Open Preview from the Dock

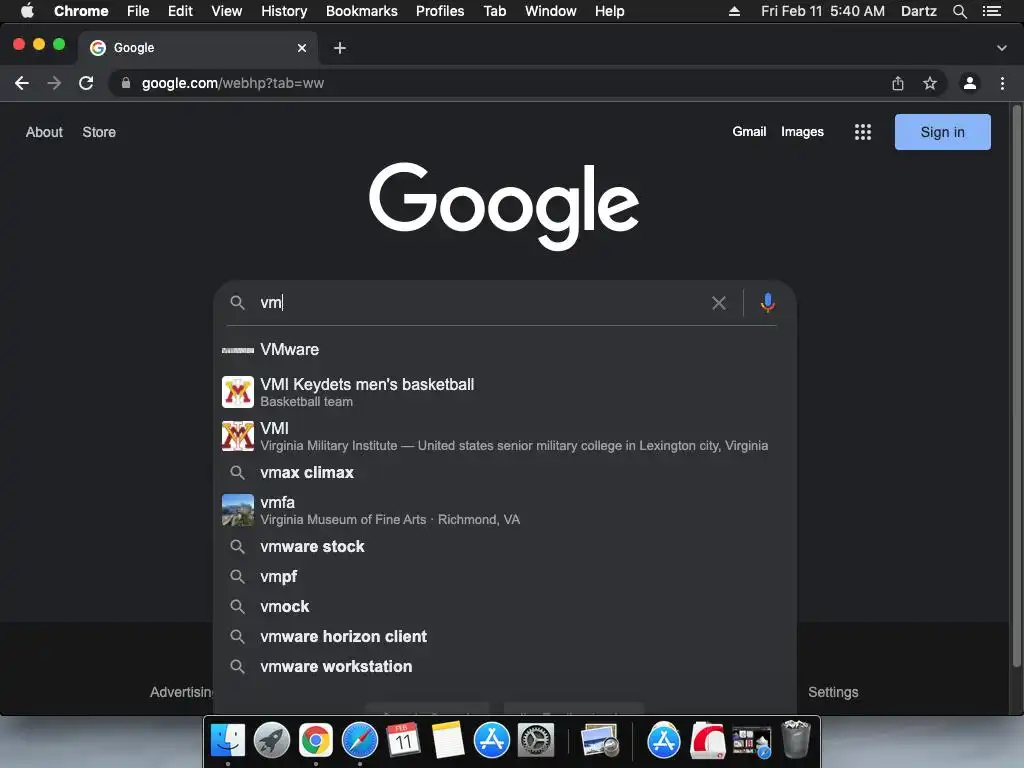pyautogui.click(x=600, y=741)
